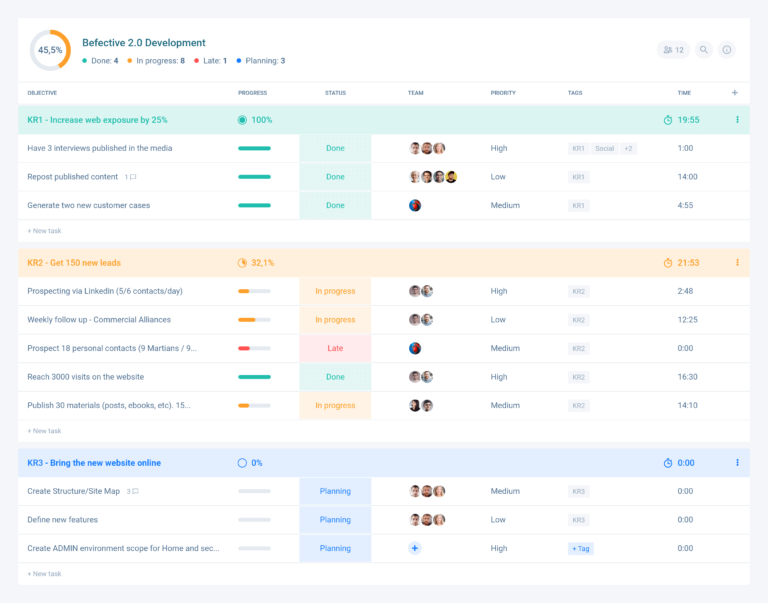Open Late status dropdown for Prospect task
Image resolution: width=768 pixels, height=603 pixels.
[335, 349]
